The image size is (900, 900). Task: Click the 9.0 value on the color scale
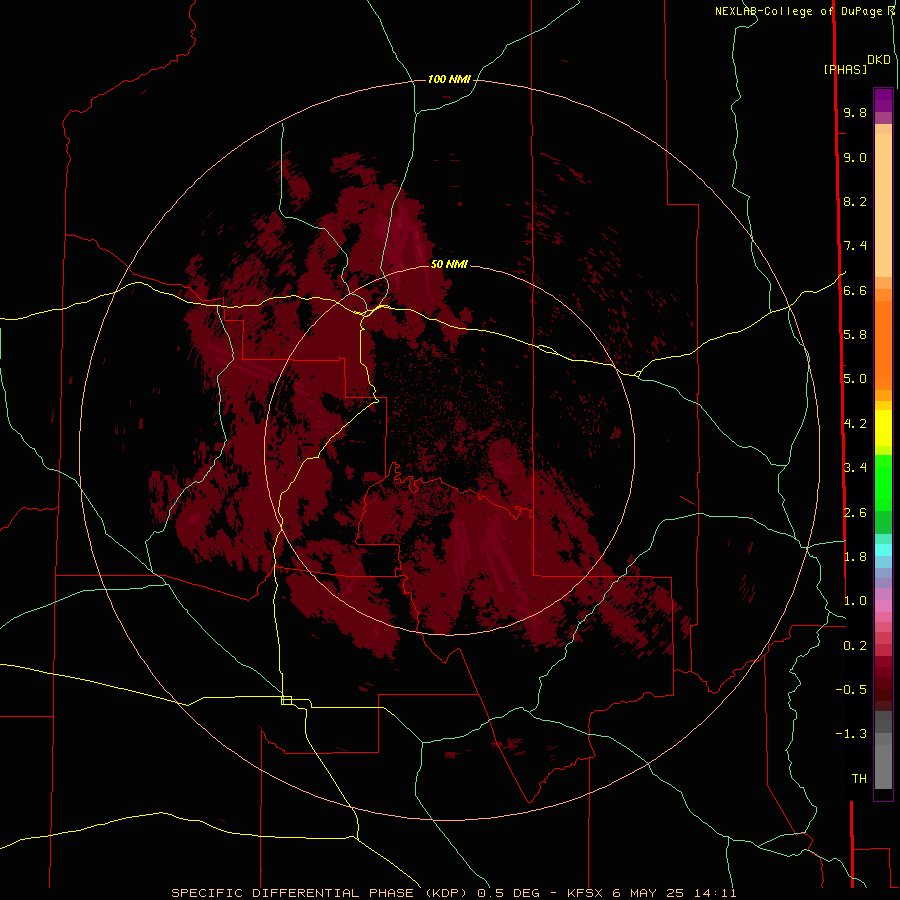855,157
